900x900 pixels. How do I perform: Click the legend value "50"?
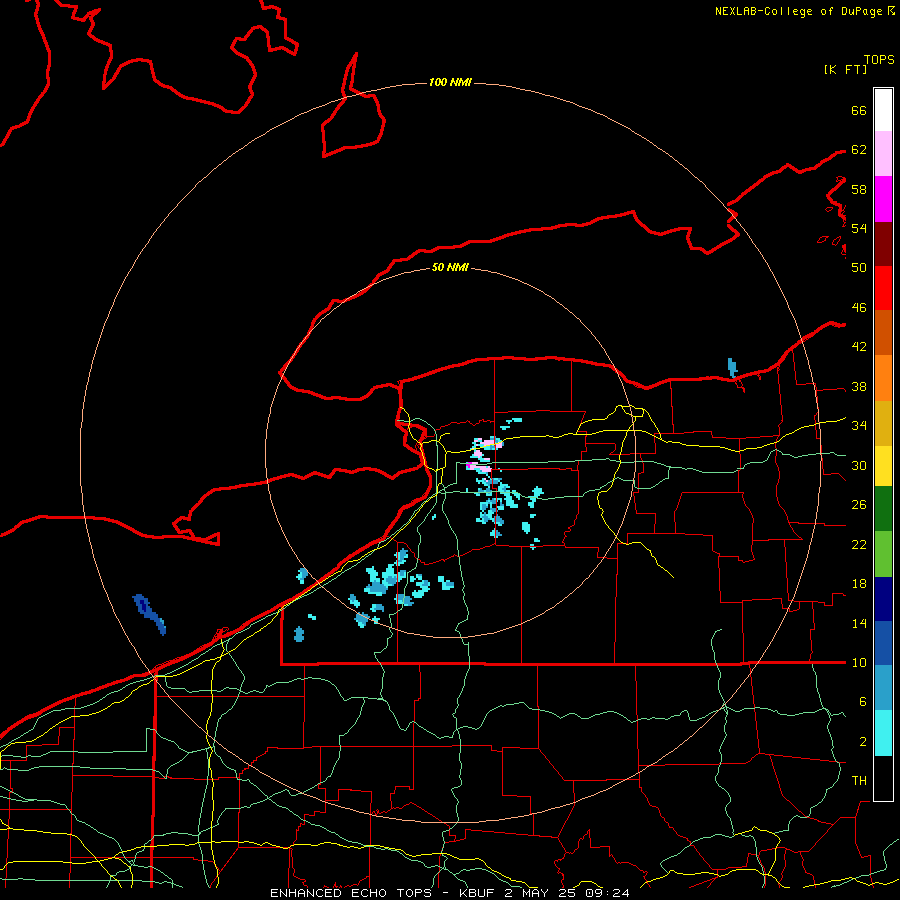pyautogui.click(x=859, y=268)
